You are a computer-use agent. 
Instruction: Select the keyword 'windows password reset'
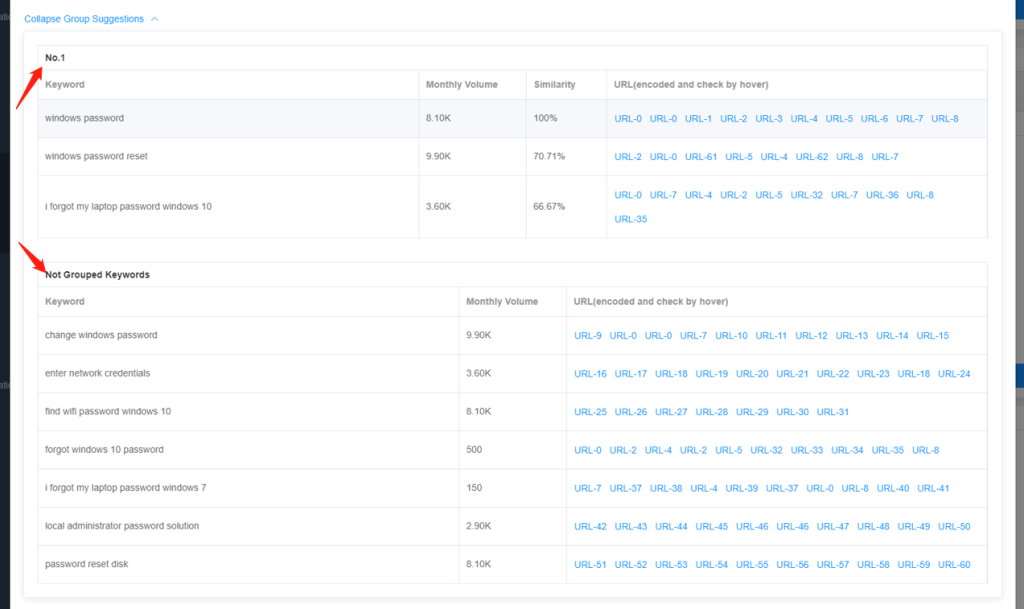[96, 156]
